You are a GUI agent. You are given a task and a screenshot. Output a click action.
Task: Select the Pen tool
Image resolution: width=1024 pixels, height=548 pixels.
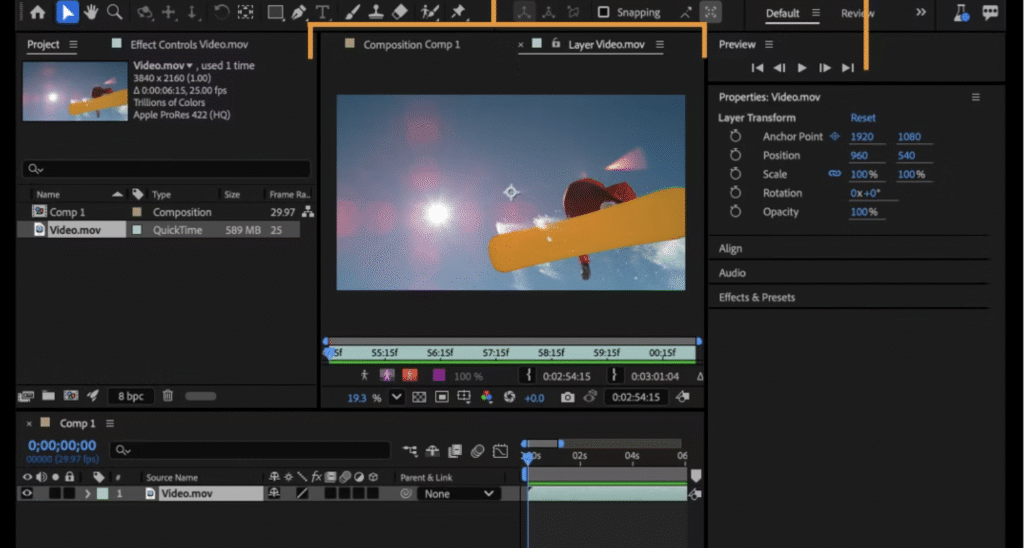[x=299, y=12]
